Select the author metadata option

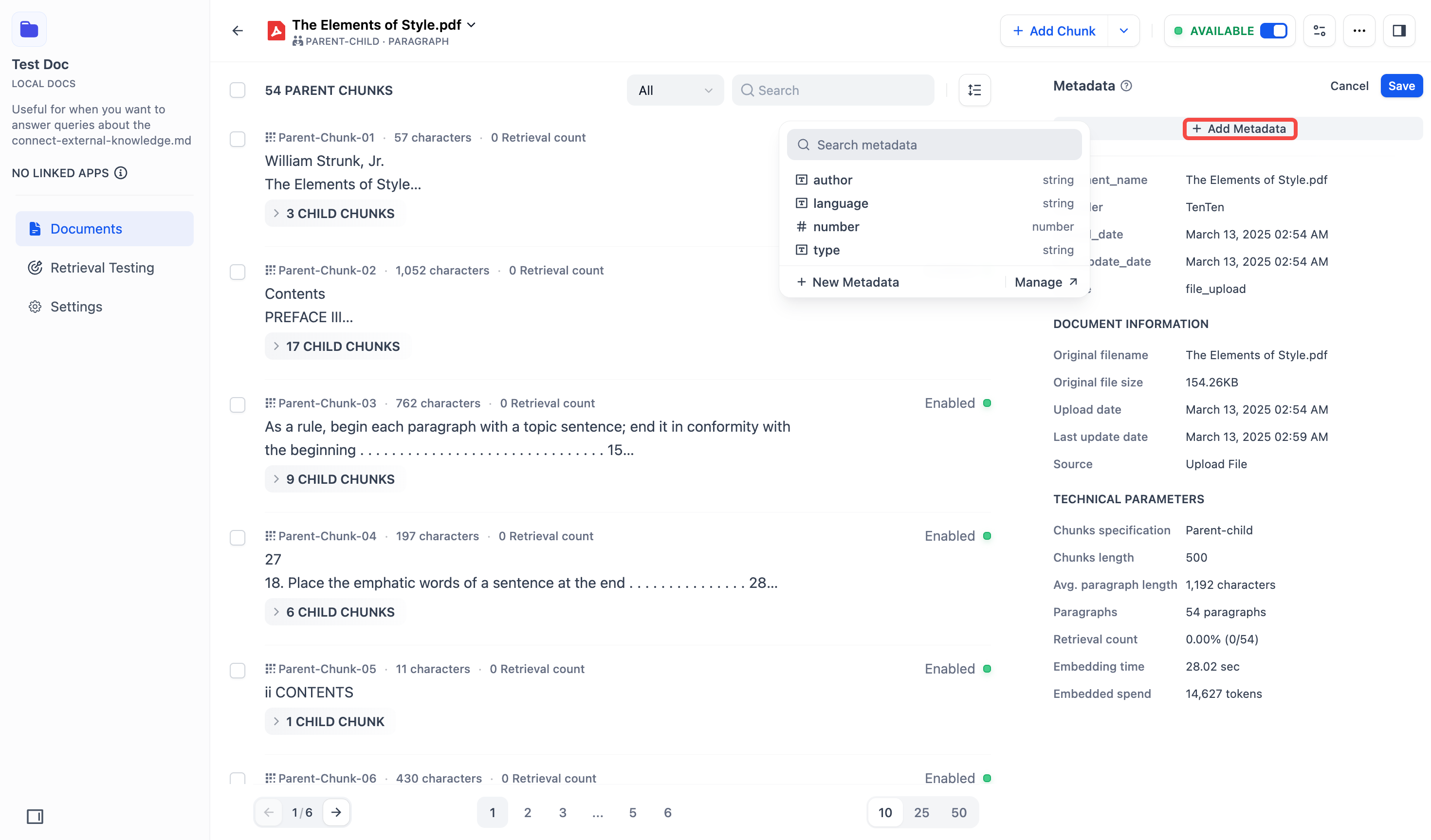(832, 180)
